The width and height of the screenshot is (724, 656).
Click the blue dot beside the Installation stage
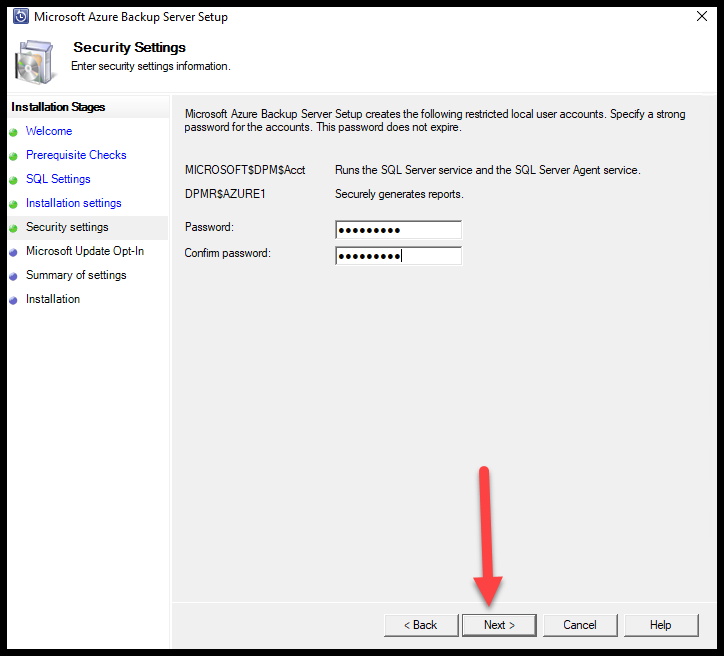tap(13, 301)
